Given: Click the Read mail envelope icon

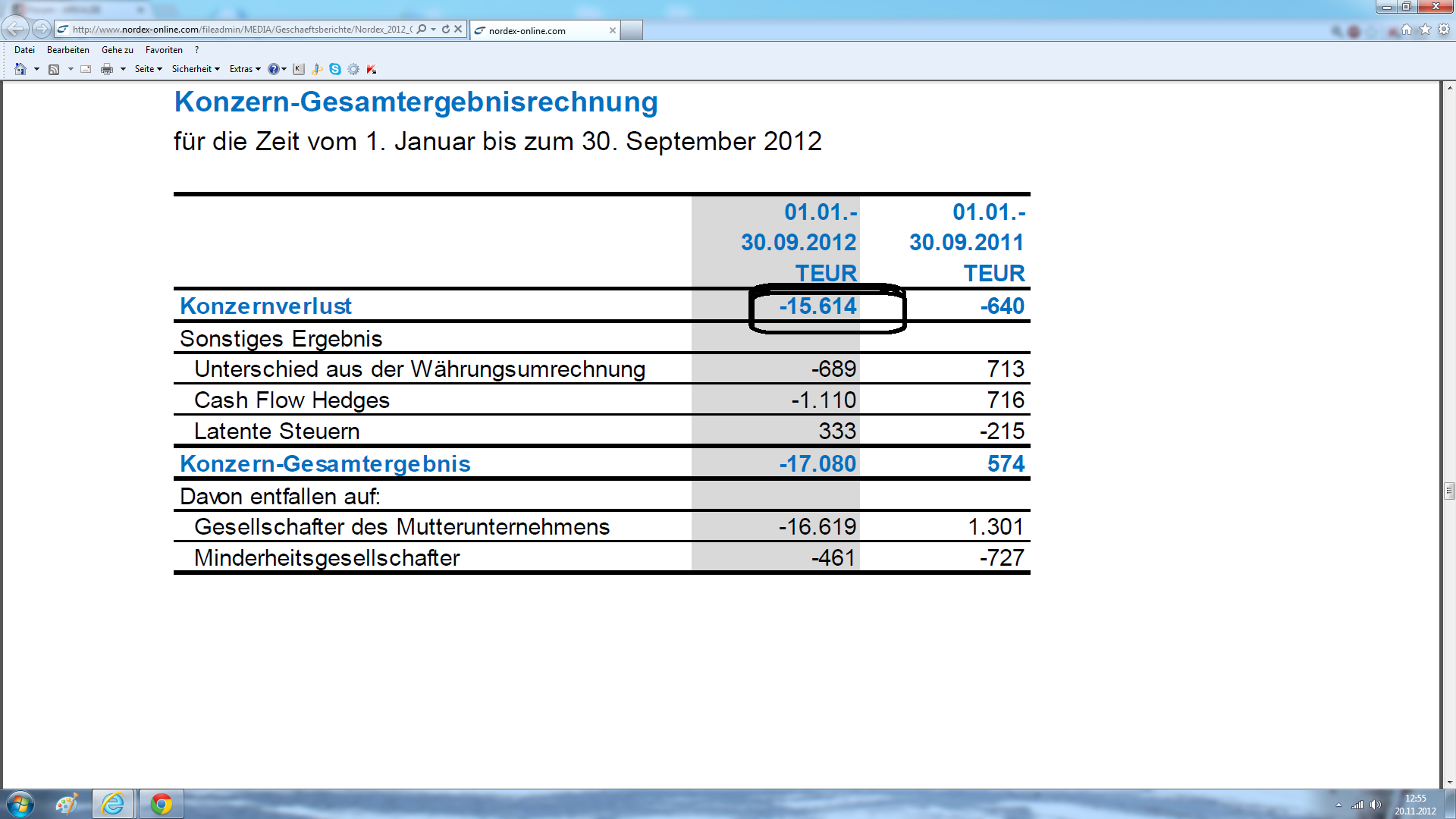Looking at the screenshot, I should (x=86, y=69).
